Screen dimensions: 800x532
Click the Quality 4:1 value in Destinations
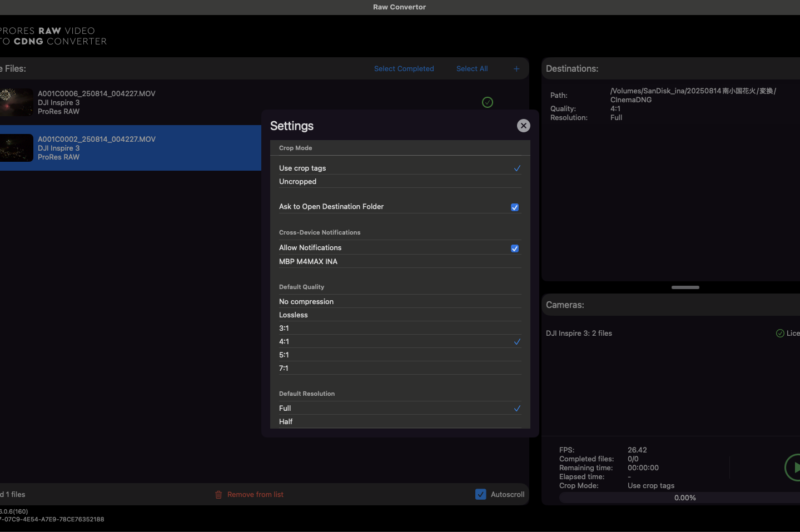point(615,109)
